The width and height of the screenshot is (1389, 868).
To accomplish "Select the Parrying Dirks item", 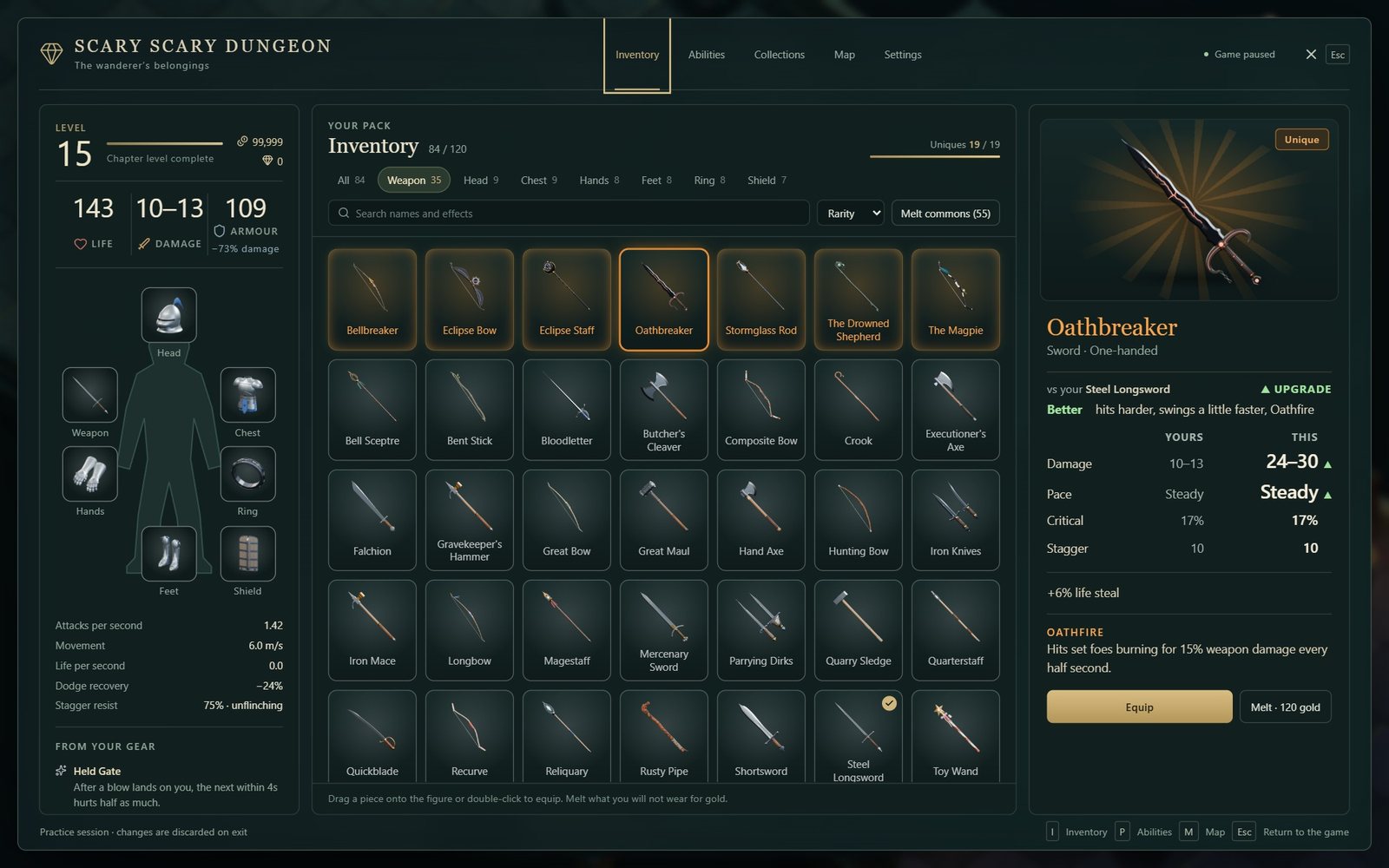I will tap(761, 630).
